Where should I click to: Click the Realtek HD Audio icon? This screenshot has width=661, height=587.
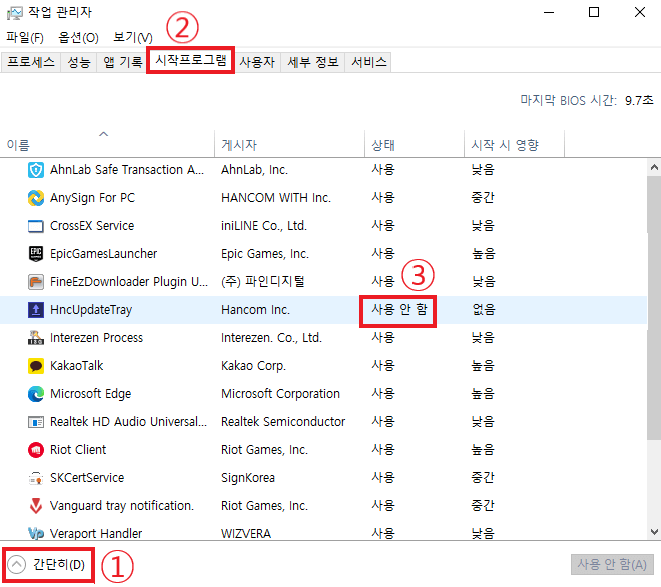click(x=36, y=422)
